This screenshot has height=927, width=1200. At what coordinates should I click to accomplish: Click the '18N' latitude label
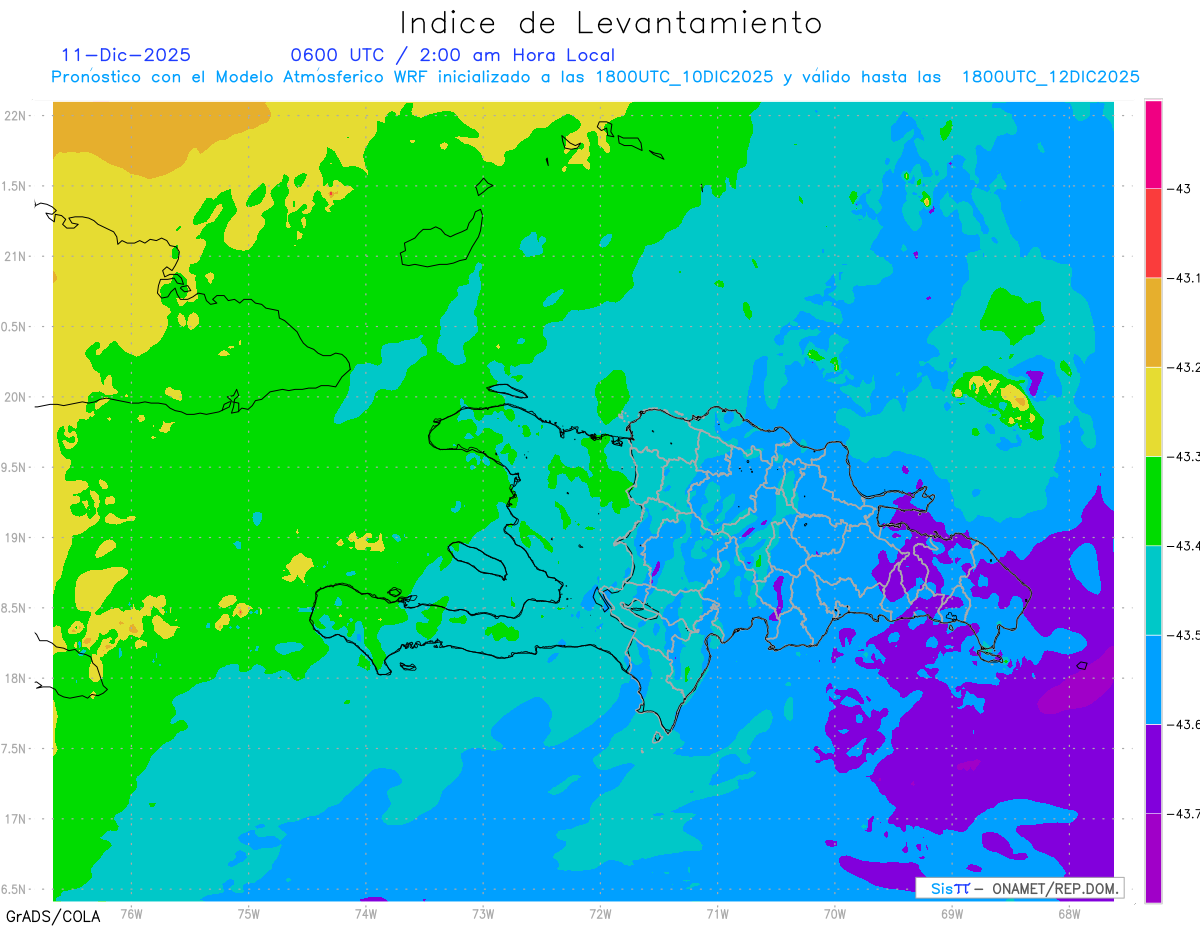tap(15, 679)
